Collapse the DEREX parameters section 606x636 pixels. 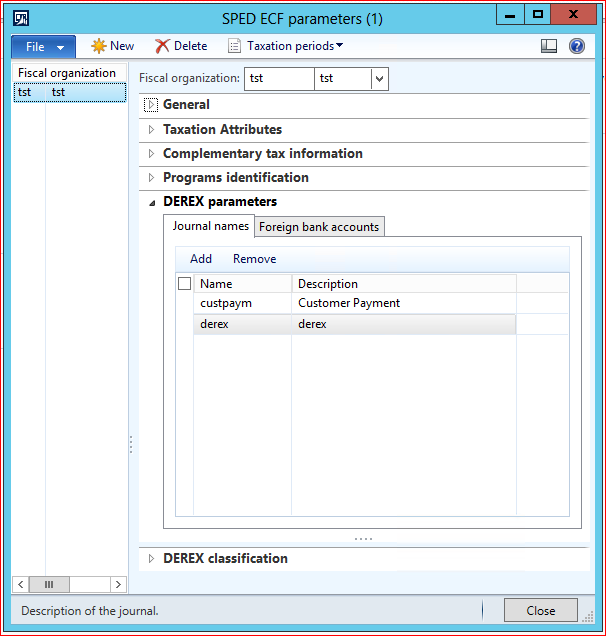click(x=152, y=202)
